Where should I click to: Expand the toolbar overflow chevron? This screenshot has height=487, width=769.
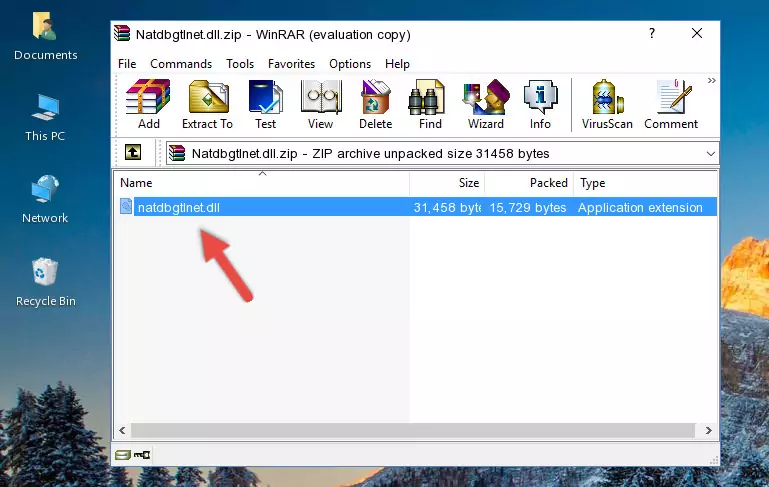pos(712,80)
